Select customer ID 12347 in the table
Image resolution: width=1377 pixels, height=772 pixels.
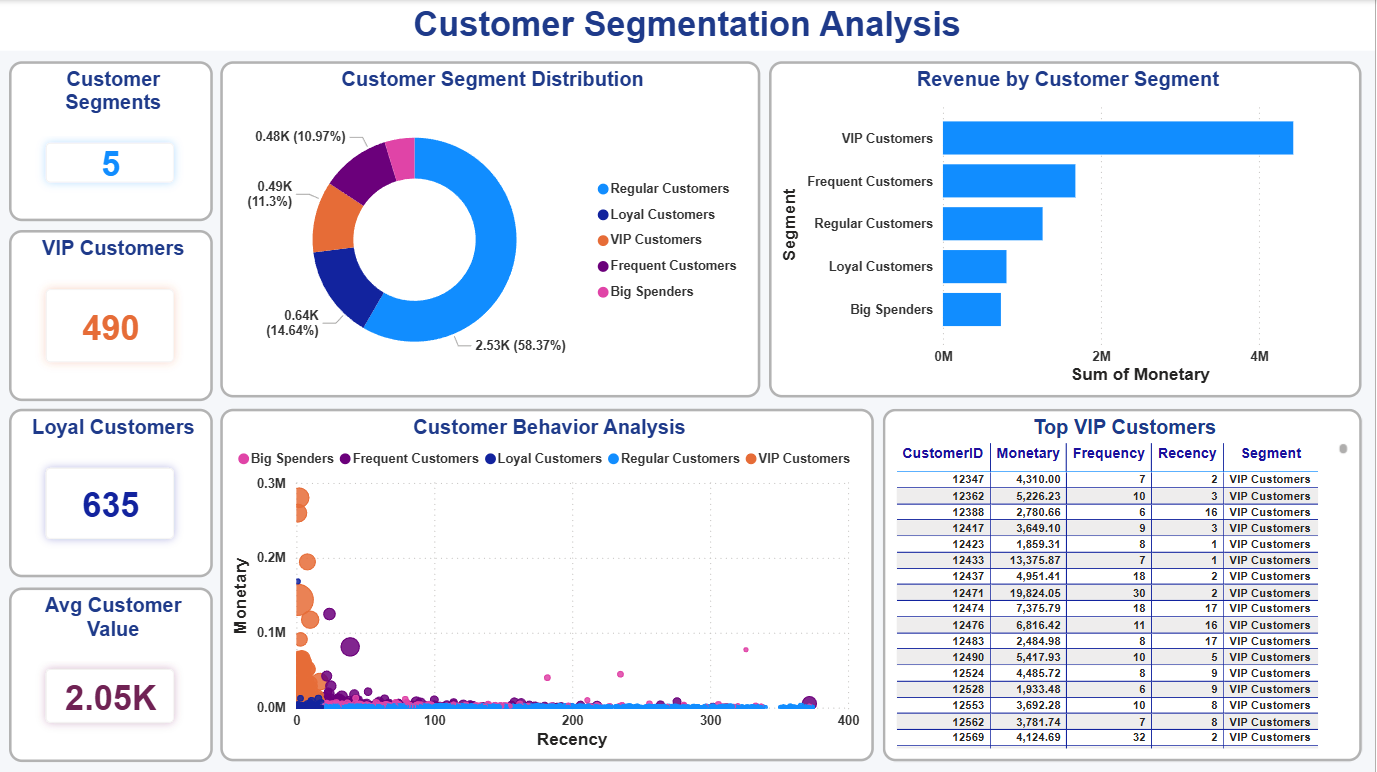pos(968,480)
